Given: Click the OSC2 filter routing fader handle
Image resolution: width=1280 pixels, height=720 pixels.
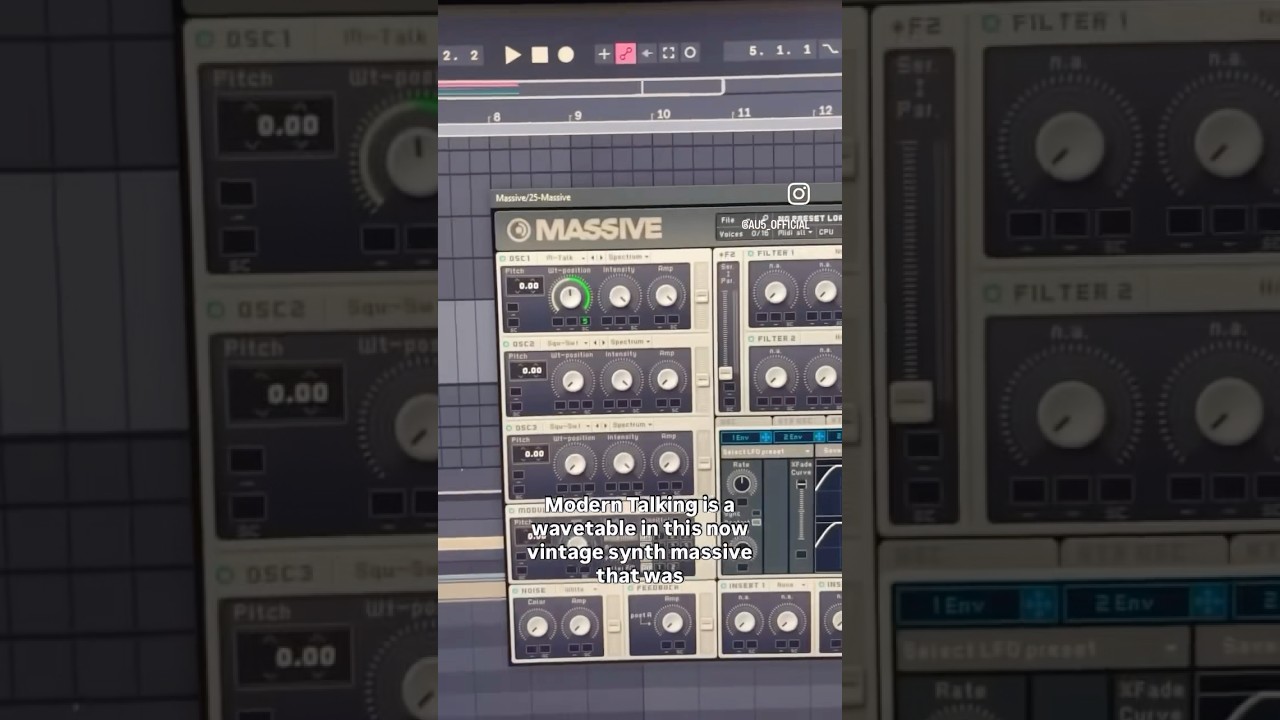Looking at the screenshot, I should tap(703, 381).
